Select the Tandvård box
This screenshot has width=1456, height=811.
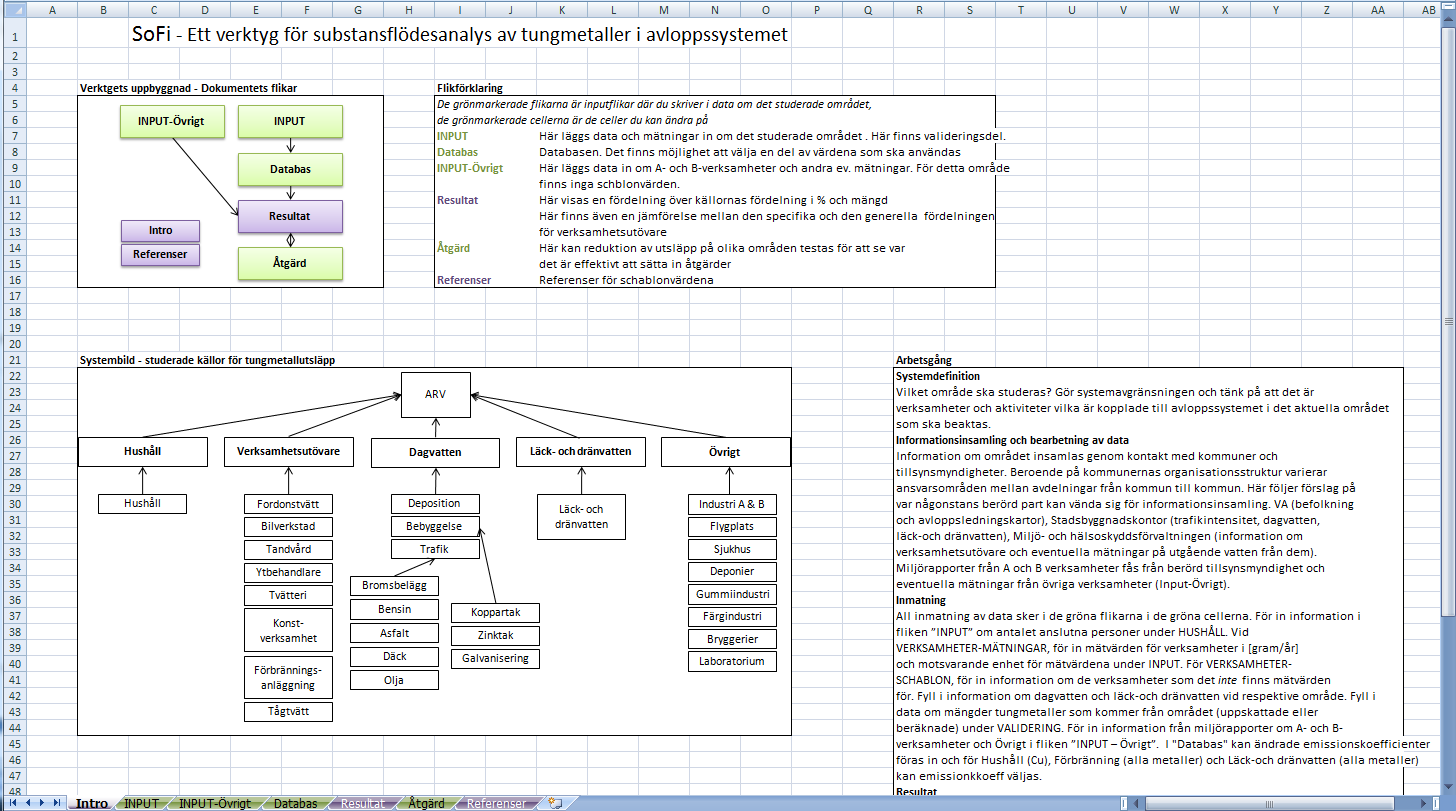pyautogui.click(x=289, y=550)
